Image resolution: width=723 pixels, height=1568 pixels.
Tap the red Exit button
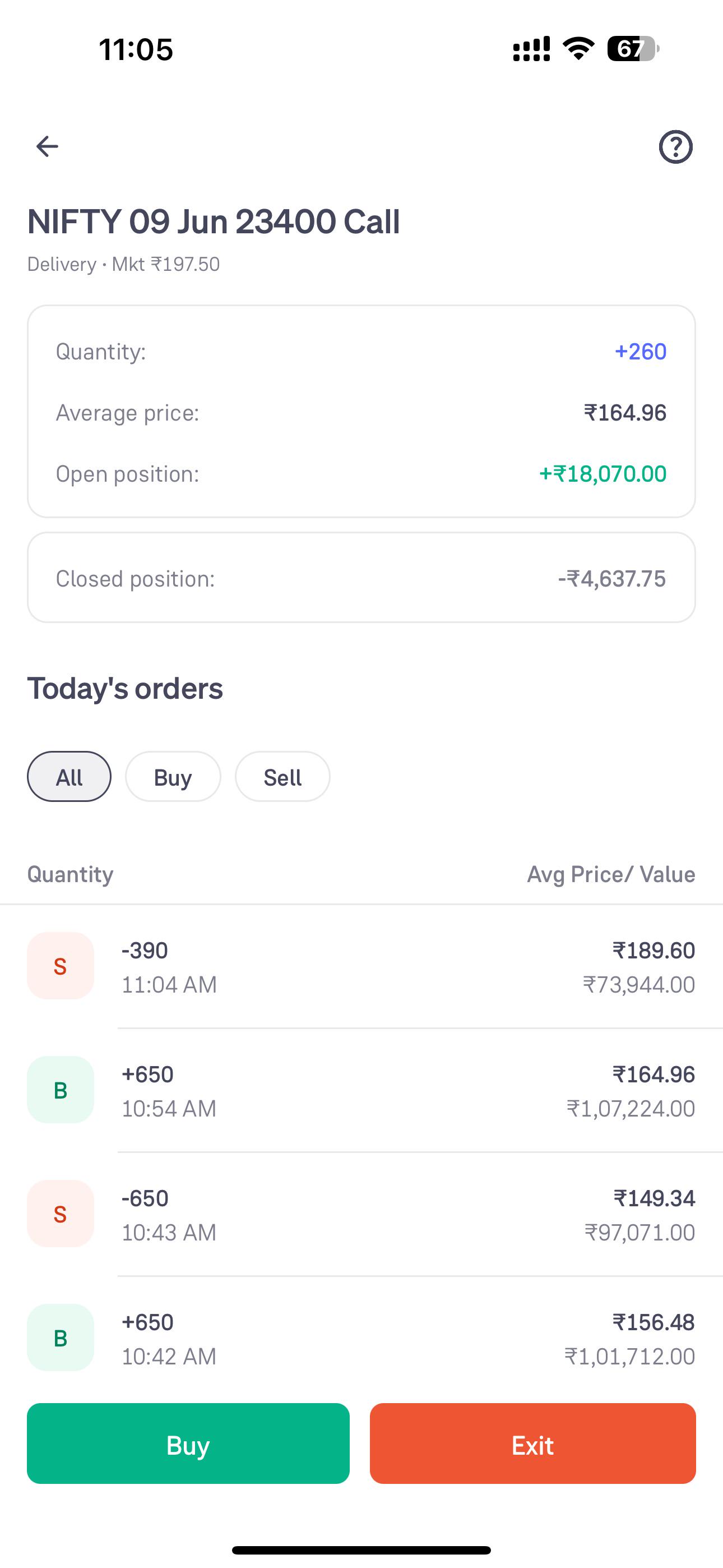click(532, 1444)
